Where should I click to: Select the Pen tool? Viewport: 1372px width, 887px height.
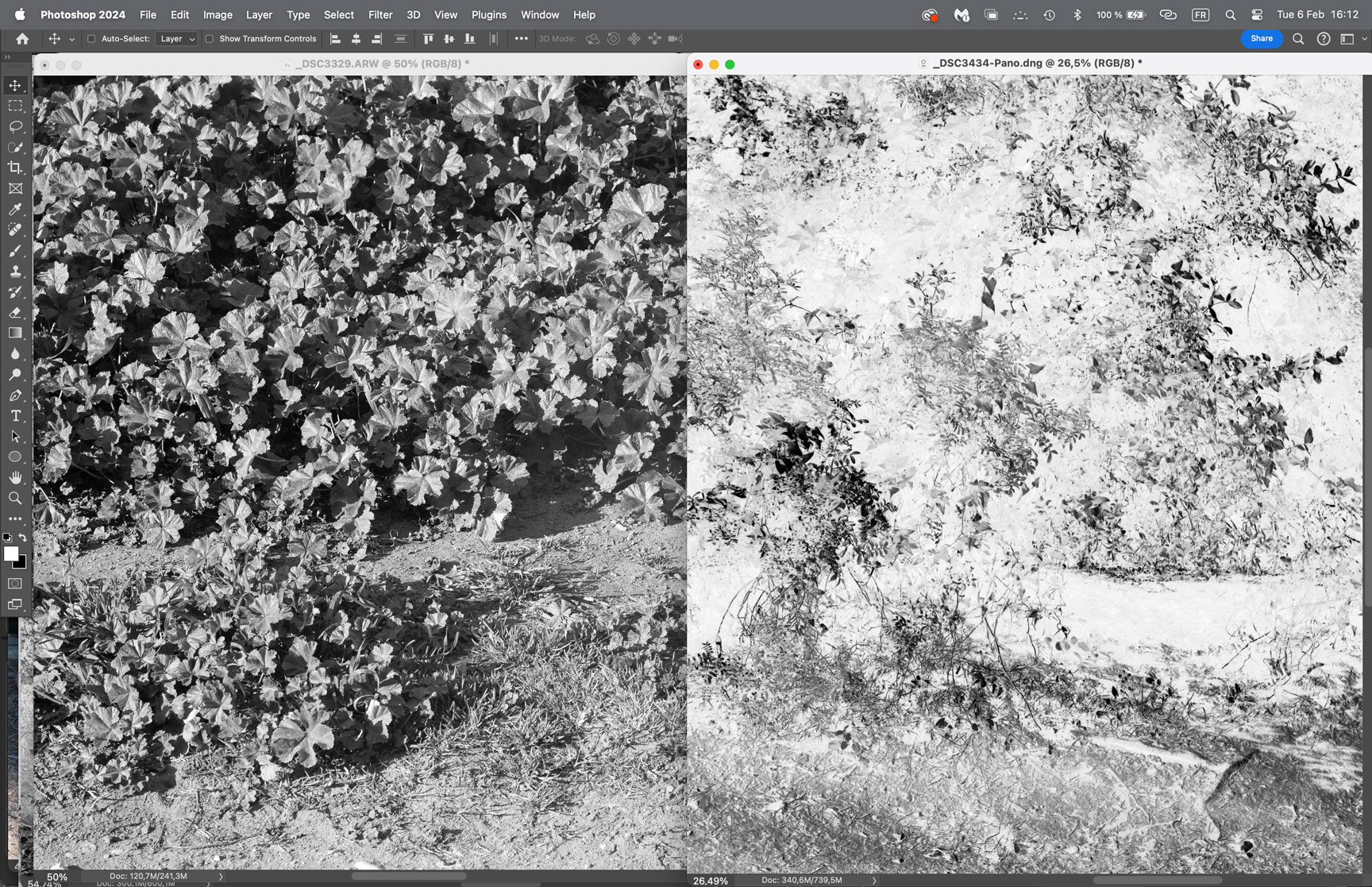15,395
